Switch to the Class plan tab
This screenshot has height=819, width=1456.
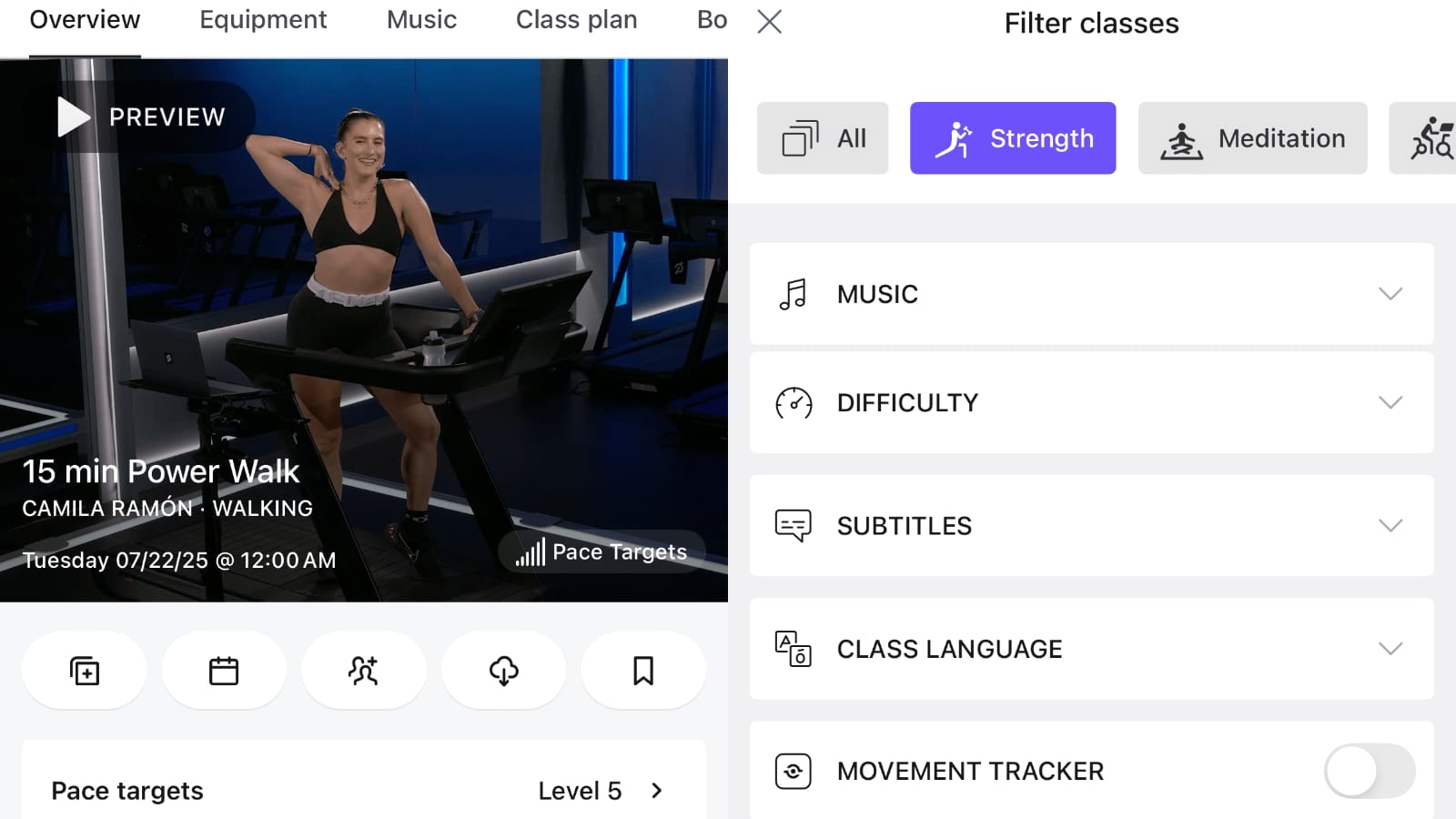coord(576,20)
